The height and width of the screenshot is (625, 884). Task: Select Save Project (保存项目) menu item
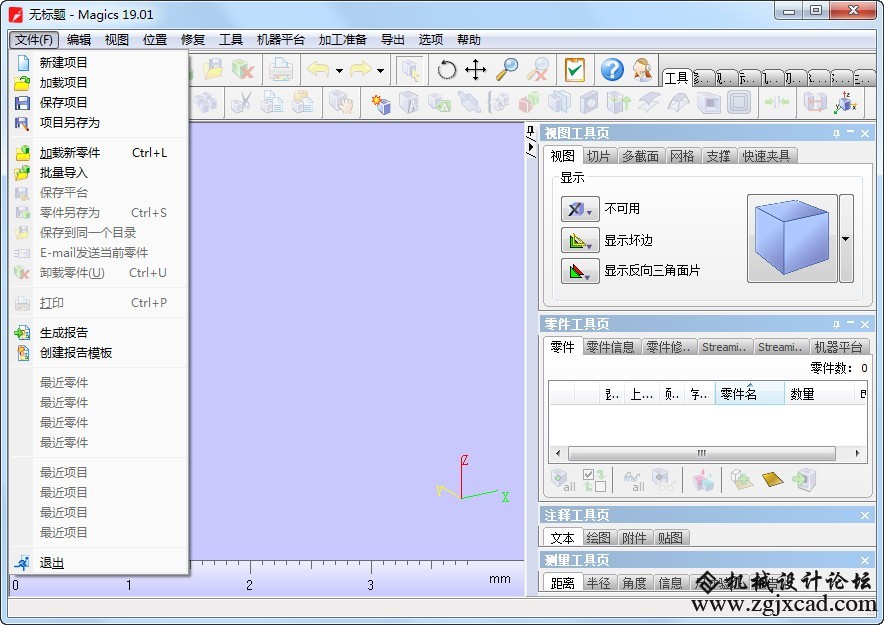point(99,103)
